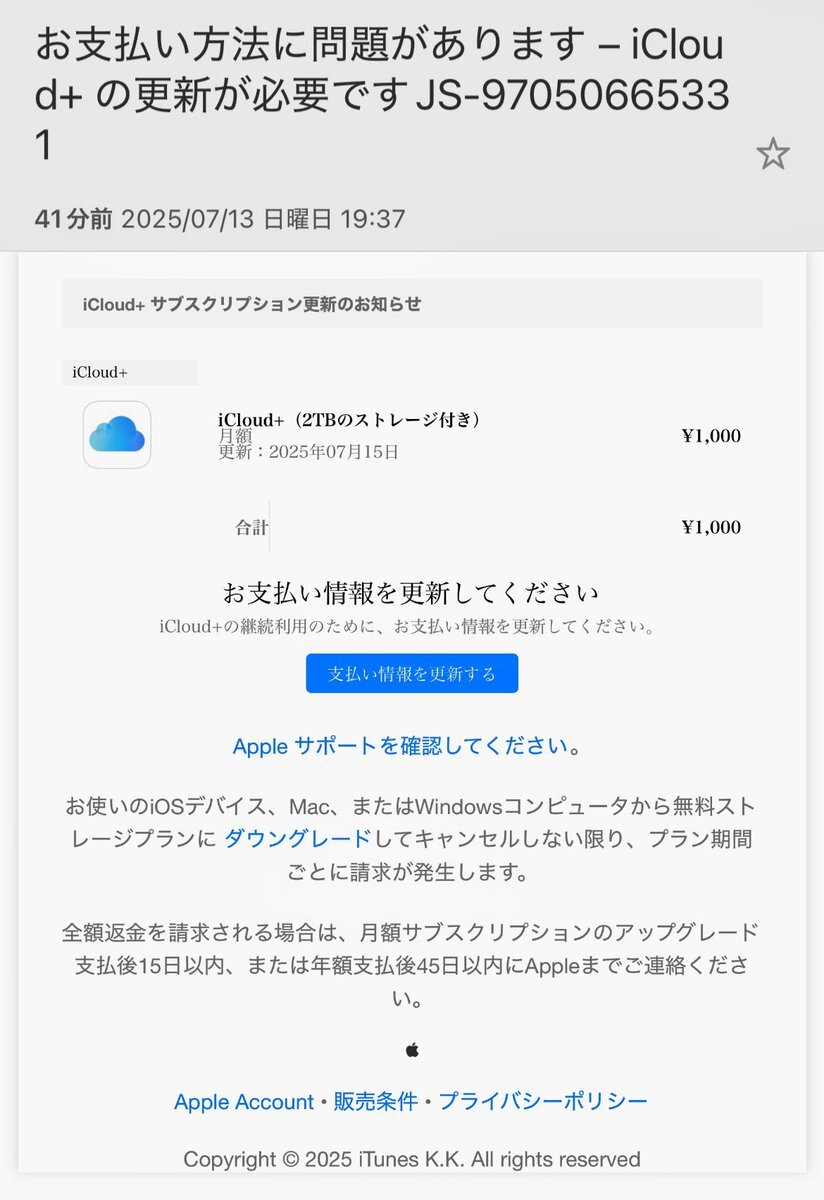Image resolution: width=824 pixels, height=1200 pixels.
Task: Open the ダウングレード link
Action: [297, 838]
